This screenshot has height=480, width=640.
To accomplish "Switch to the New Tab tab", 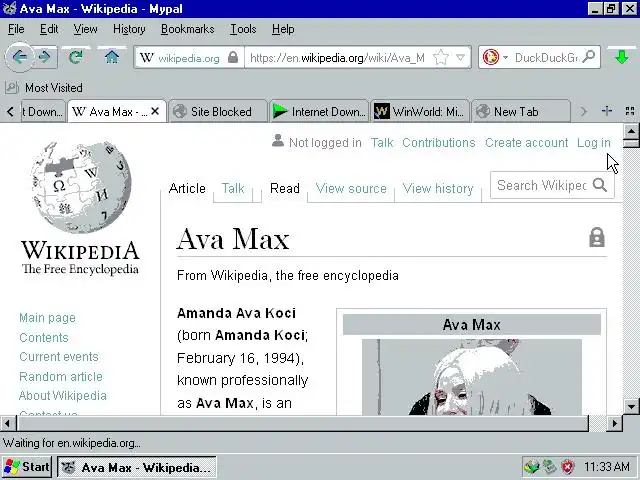I will point(521,111).
